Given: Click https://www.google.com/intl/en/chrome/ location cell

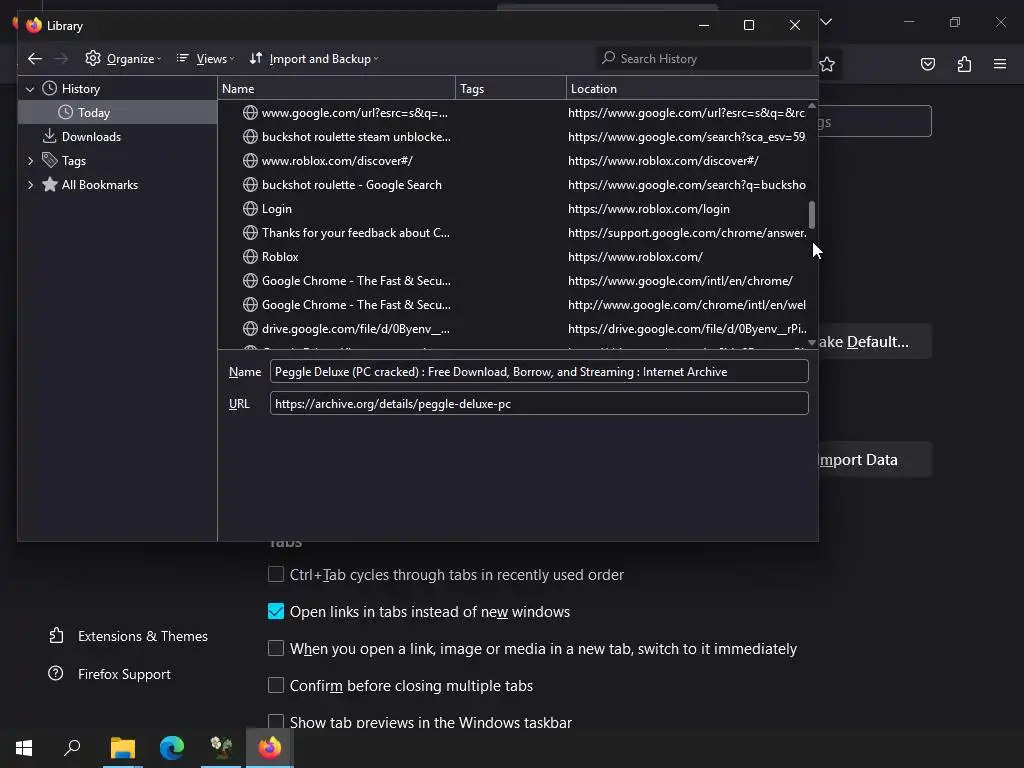Looking at the screenshot, I should (680, 281).
